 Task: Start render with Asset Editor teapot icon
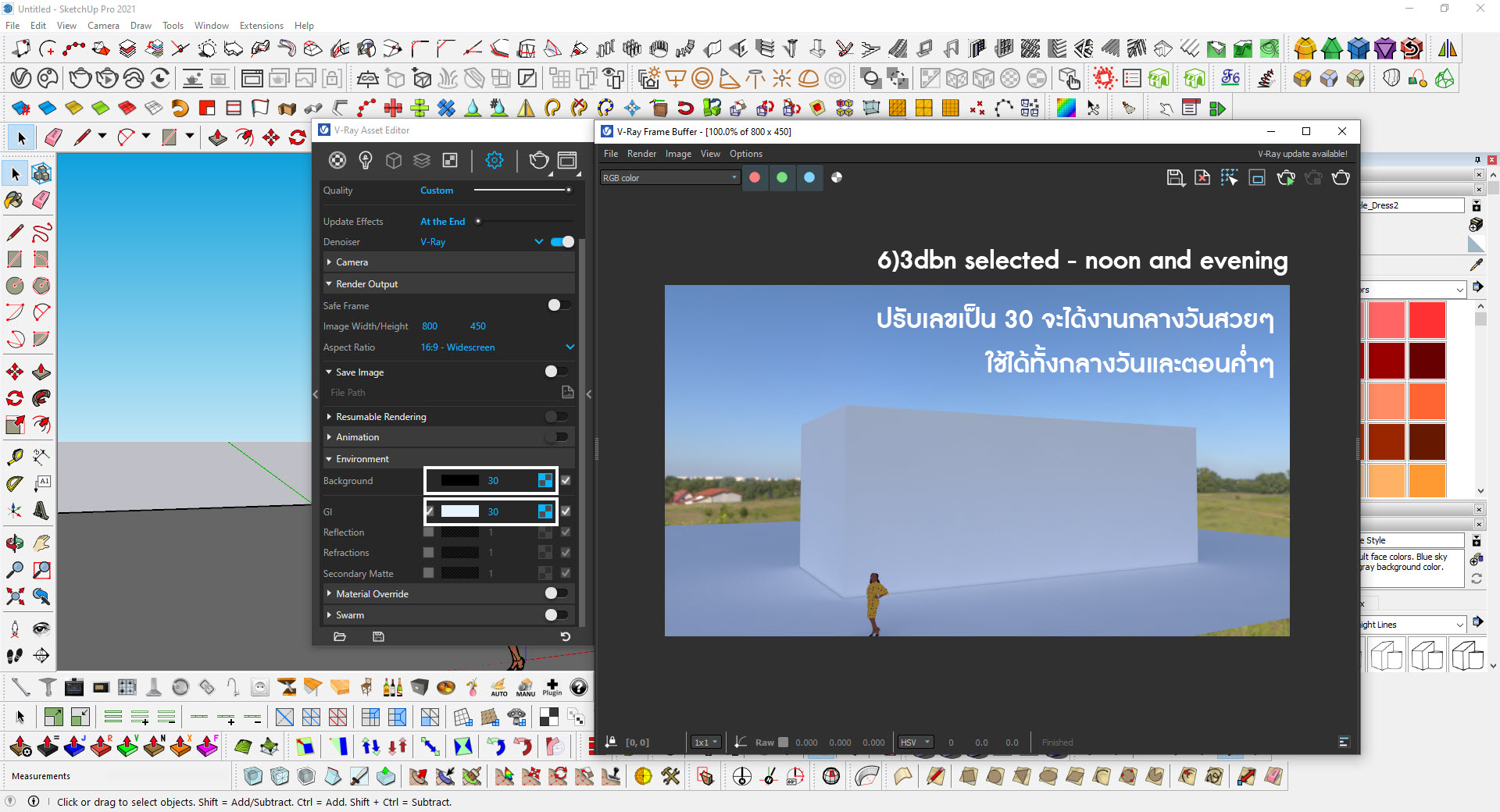click(x=539, y=160)
